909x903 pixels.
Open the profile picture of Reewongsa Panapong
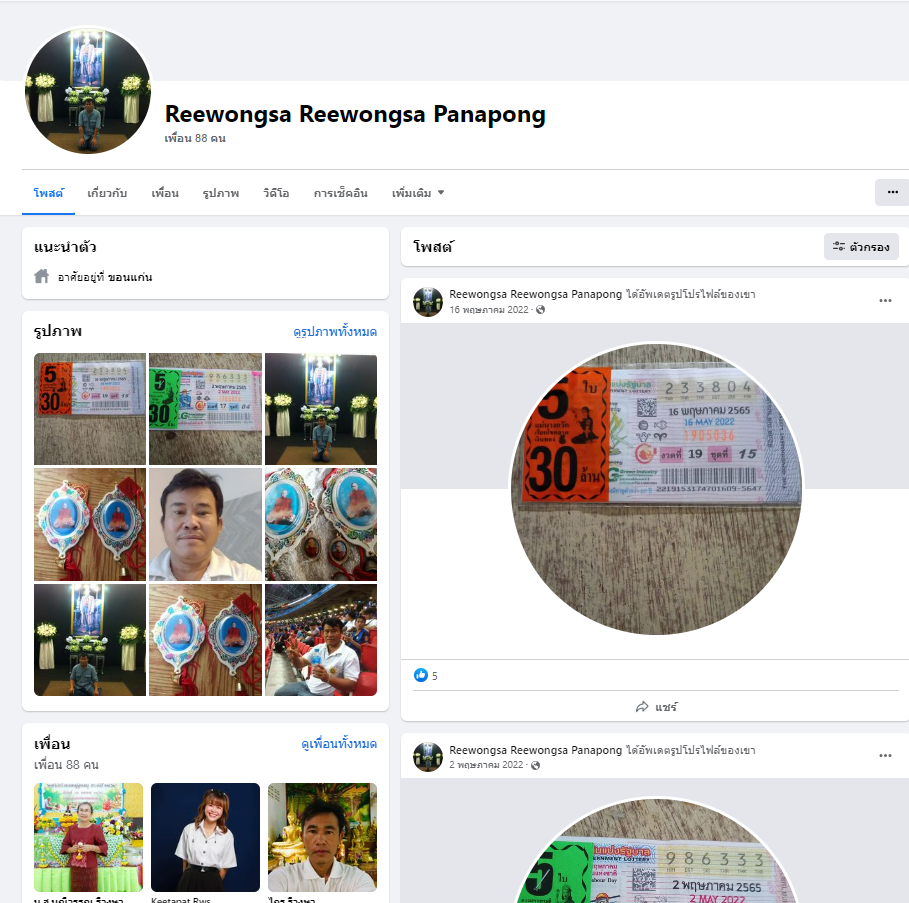point(88,90)
